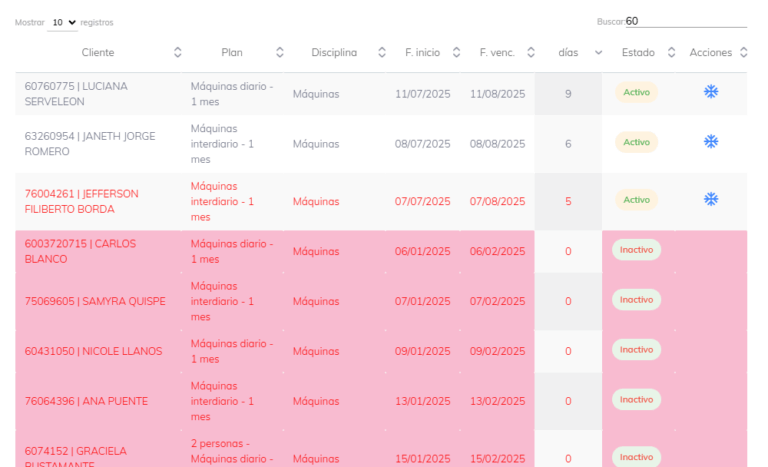This screenshot has height=467, width=768.
Task: Open the records-per-page dropdown showing 10
Action: (62, 22)
